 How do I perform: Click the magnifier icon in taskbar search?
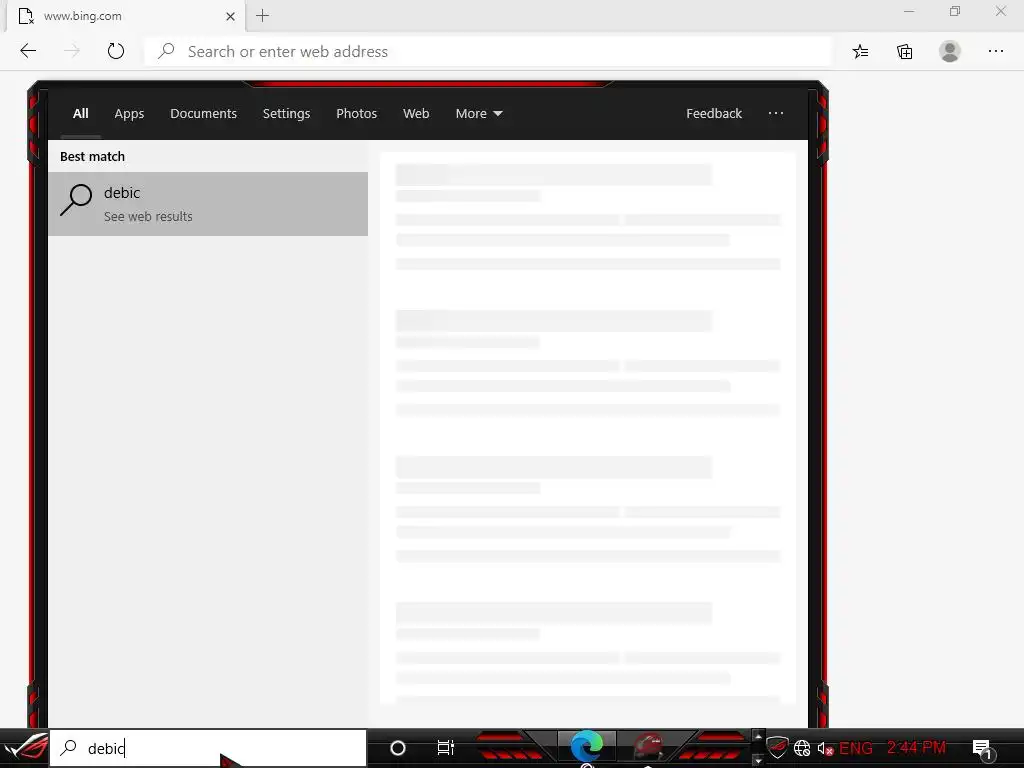pos(69,748)
